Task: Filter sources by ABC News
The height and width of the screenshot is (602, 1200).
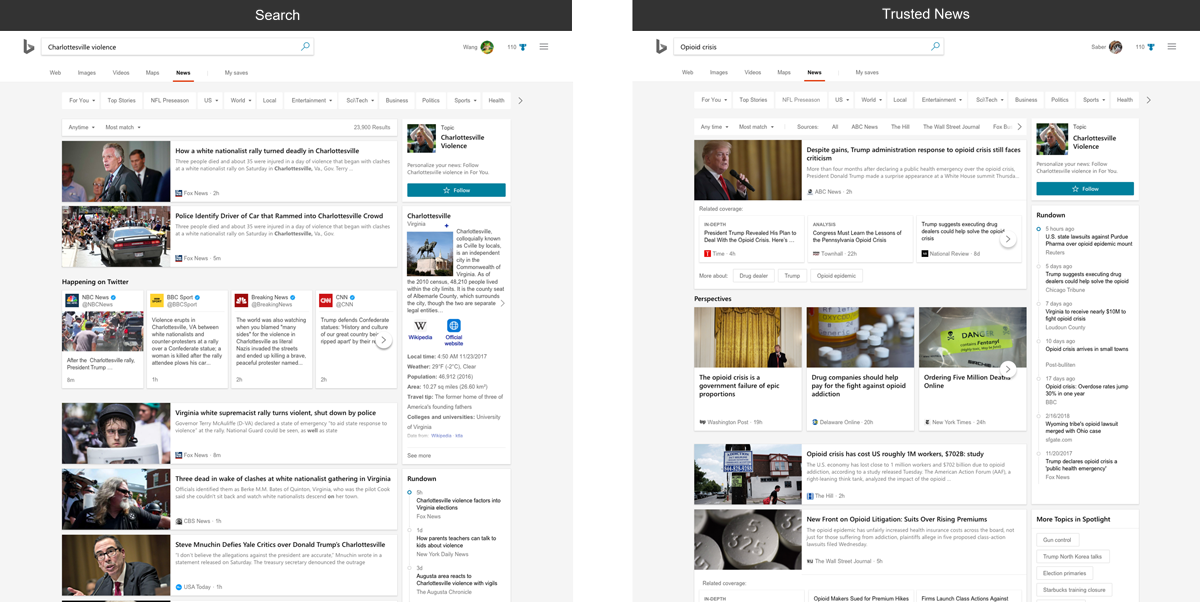Action: coord(865,127)
